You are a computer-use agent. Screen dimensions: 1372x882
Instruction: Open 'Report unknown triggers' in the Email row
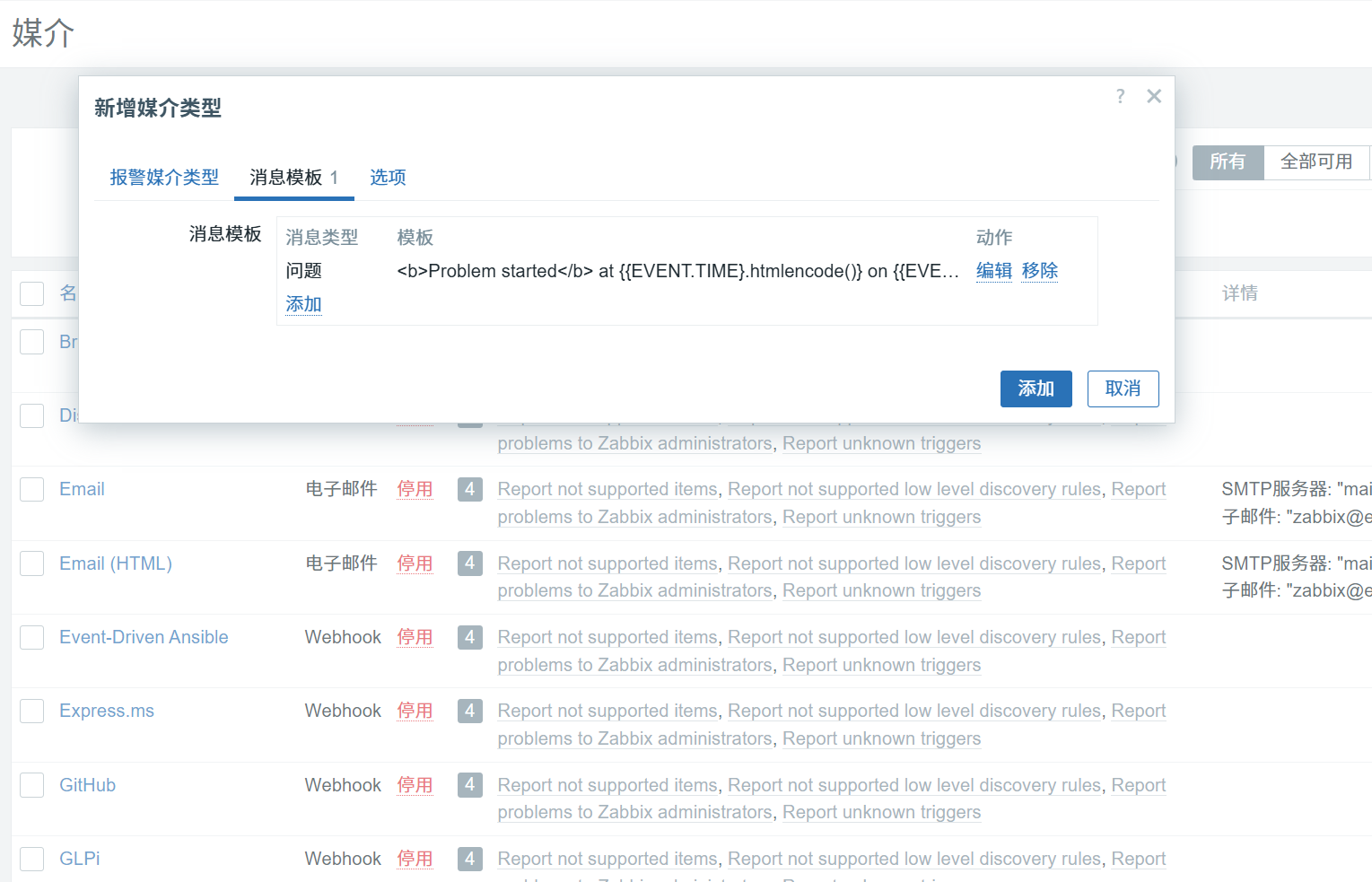pyautogui.click(x=881, y=517)
